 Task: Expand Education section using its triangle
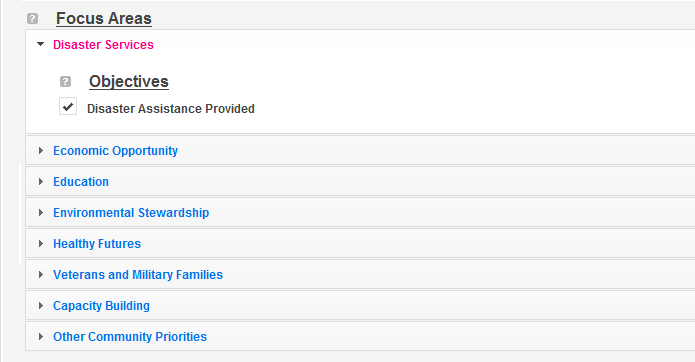click(41, 182)
